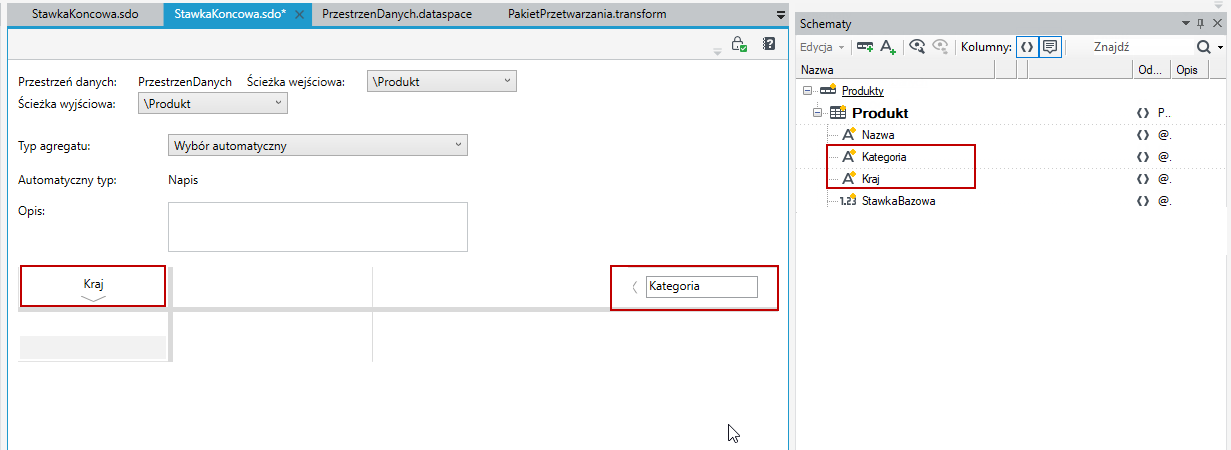1231x450 pixels.
Task: Toggle the comment column button
Action: point(1050,47)
